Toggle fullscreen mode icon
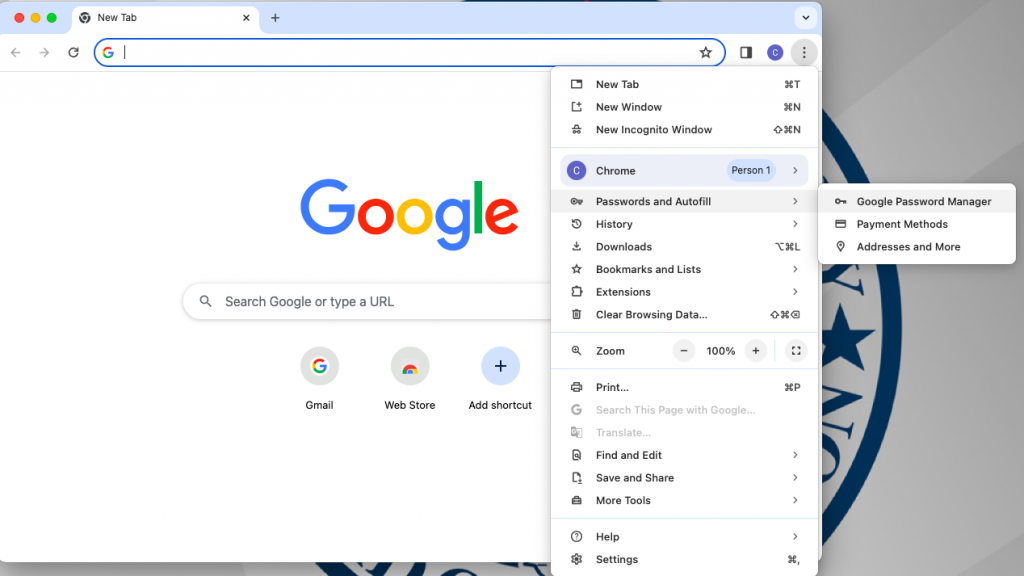 (x=795, y=351)
